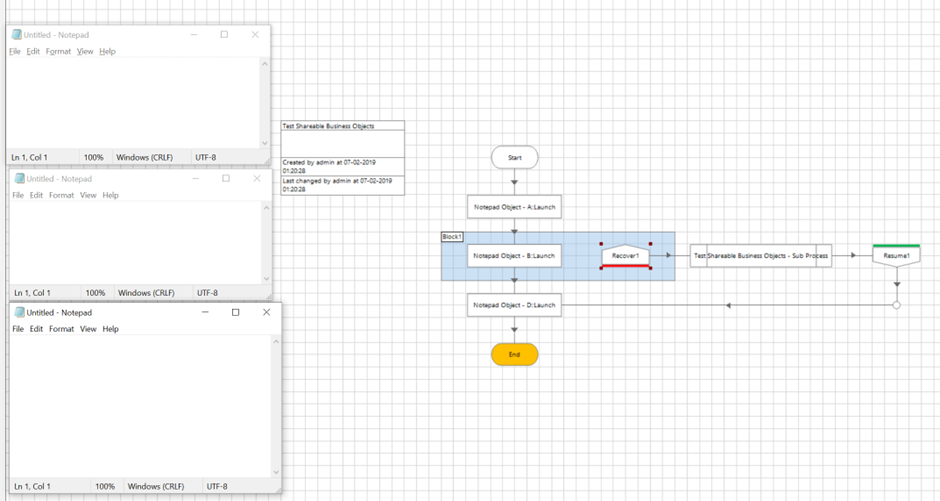Open Edit menu in top Notepad window
The image size is (940, 501).
[x=33, y=52]
